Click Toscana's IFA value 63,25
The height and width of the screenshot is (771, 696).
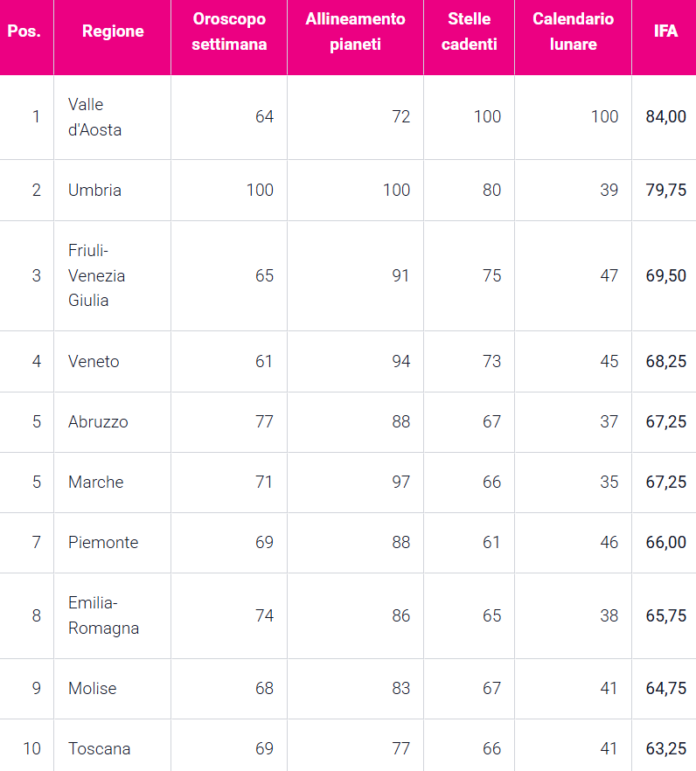click(665, 748)
